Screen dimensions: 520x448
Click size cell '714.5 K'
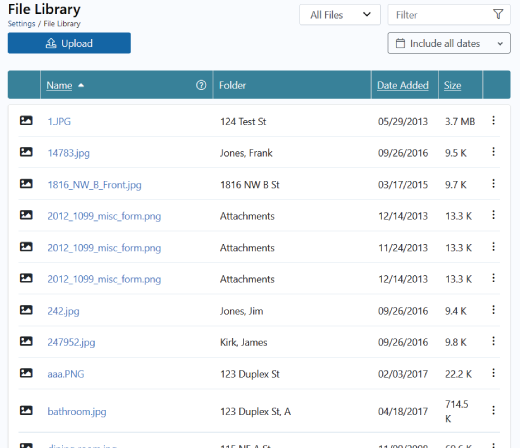click(457, 411)
